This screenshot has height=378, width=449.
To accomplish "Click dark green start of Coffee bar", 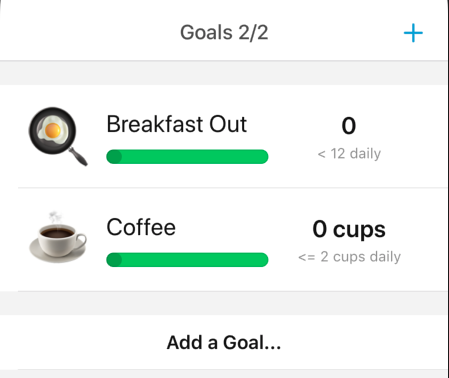I will (x=114, y=260).
